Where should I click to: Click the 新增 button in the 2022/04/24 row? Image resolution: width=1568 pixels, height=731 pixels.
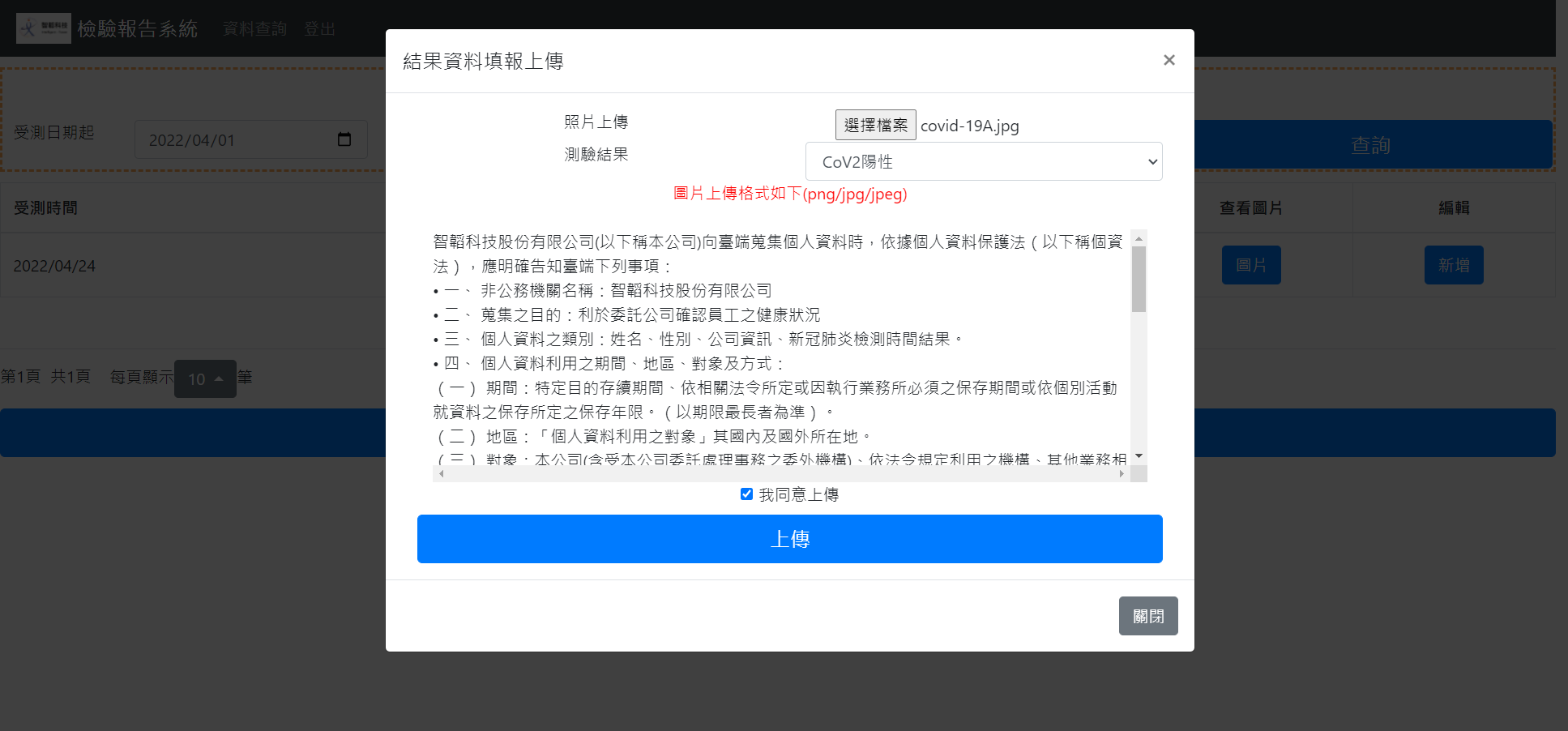1454,265
